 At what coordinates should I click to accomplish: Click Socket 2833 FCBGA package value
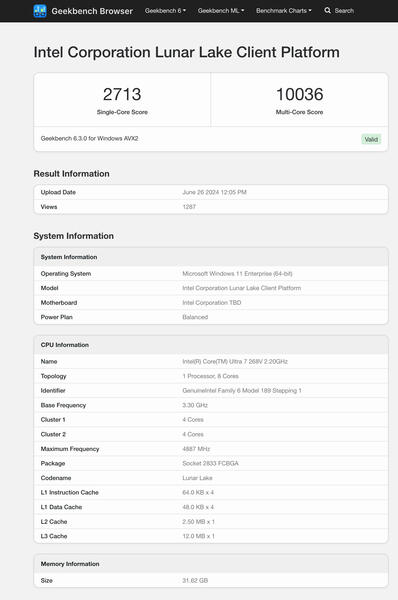210,463
